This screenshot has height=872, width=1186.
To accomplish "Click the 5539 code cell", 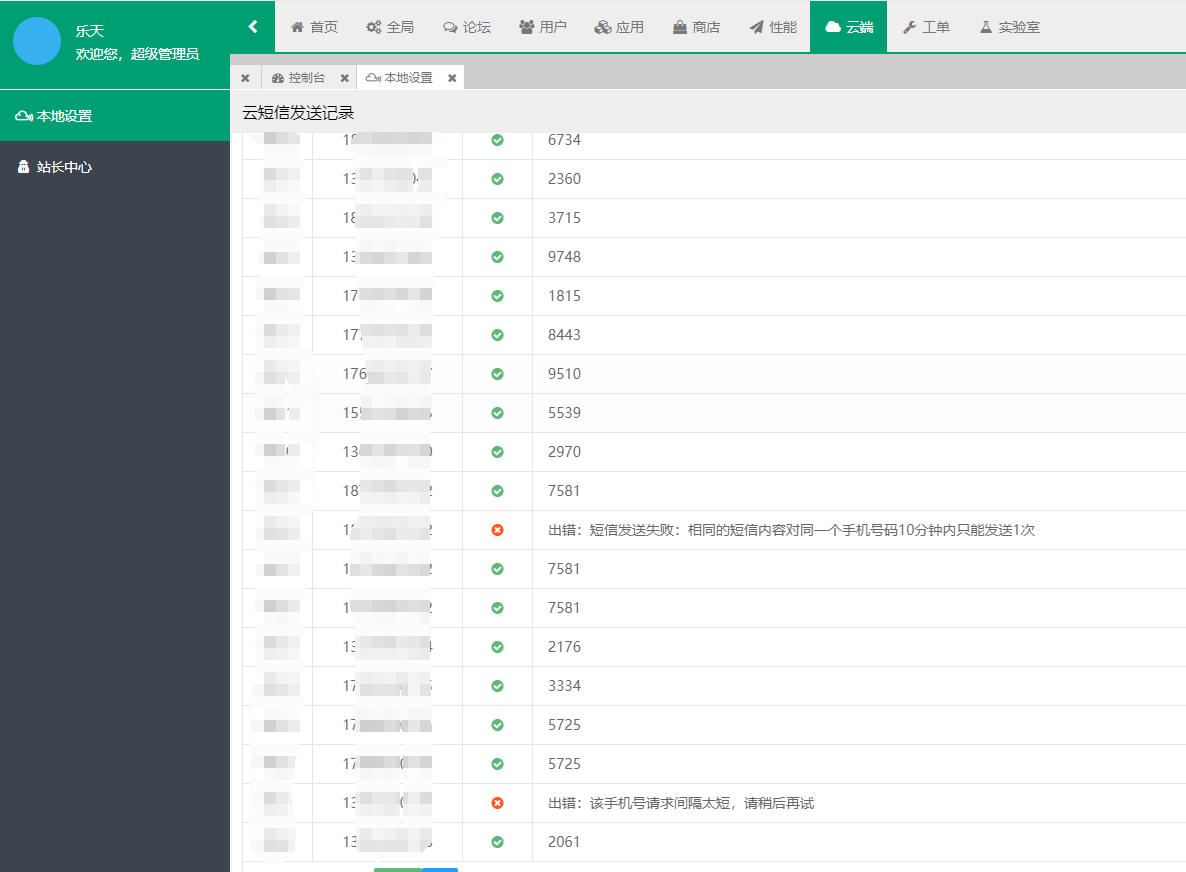I will pyautogui.click(x=564, y=413).
